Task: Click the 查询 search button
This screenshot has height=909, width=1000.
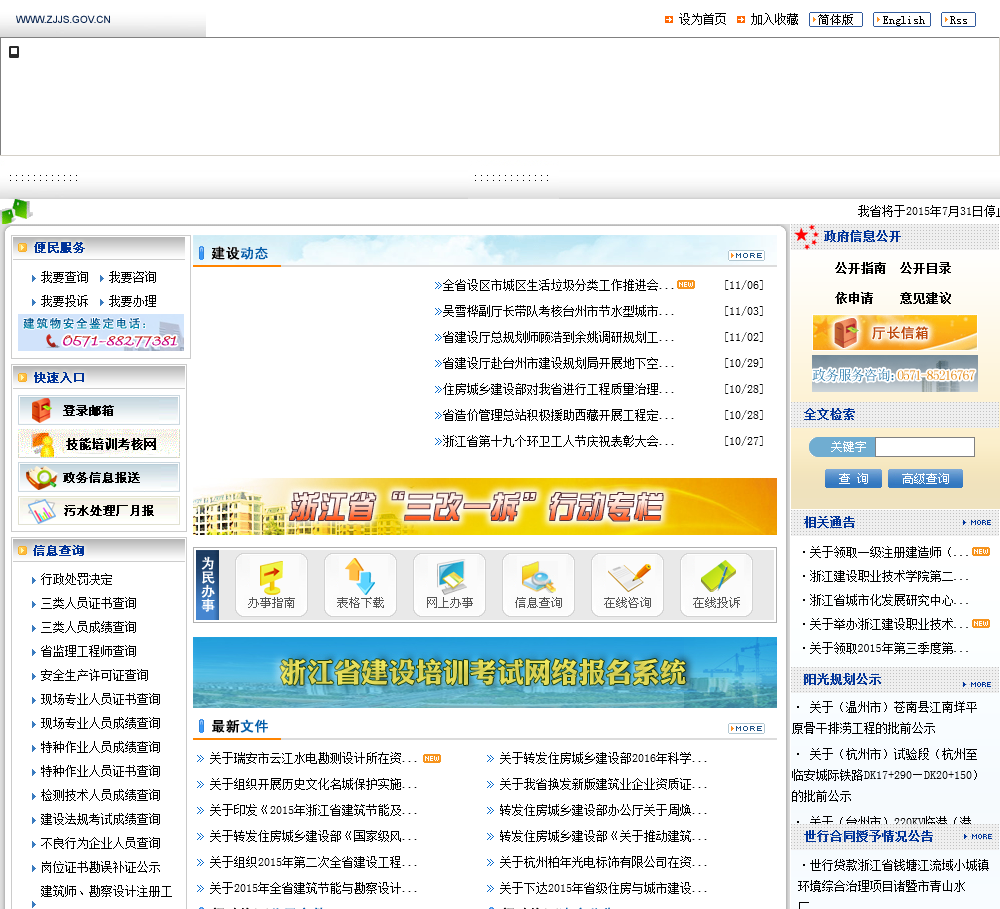Action: point(853,479)
